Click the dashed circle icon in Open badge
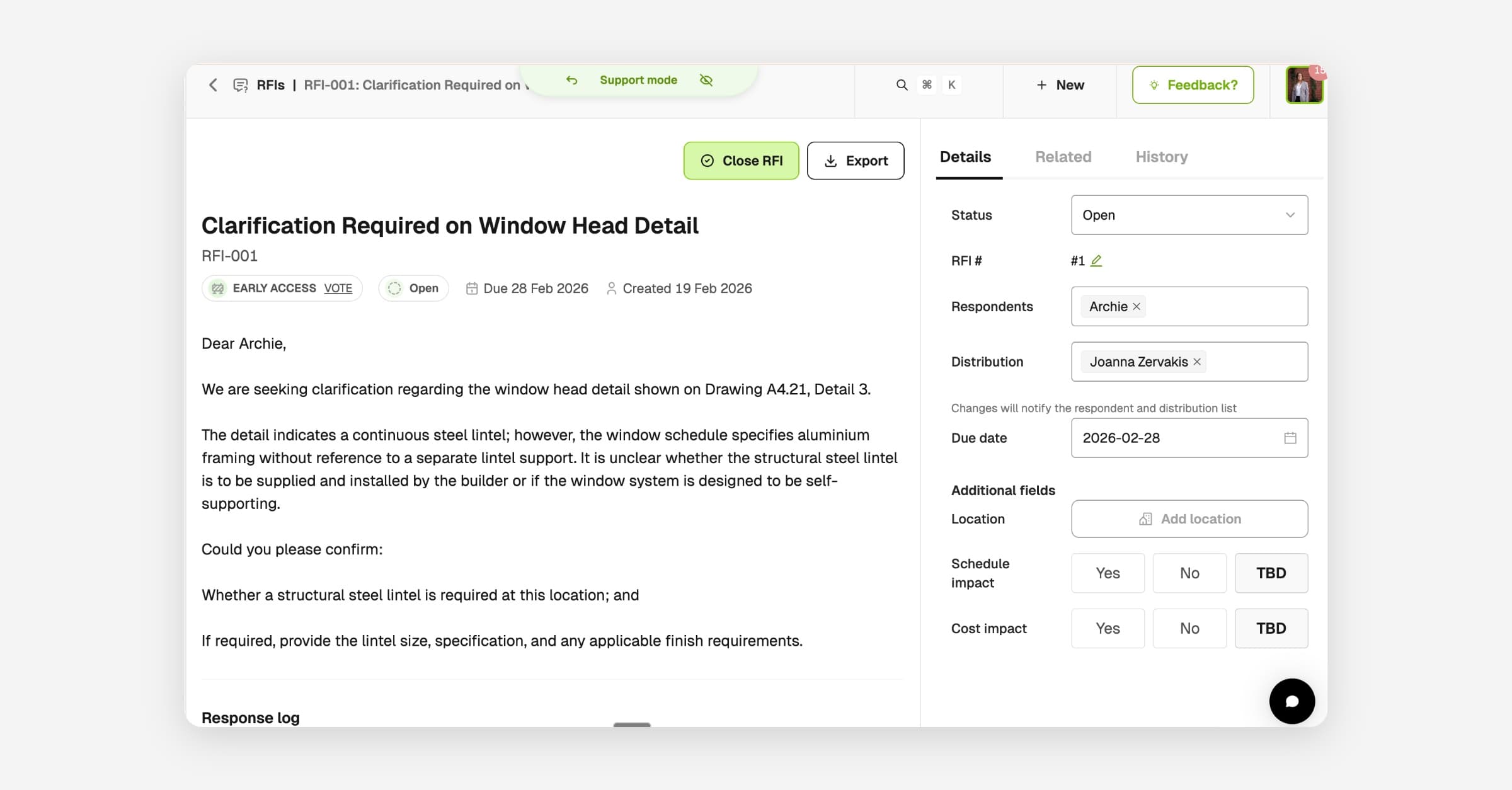This screenshot has width=1512, height=790. [x=394, y=288]
